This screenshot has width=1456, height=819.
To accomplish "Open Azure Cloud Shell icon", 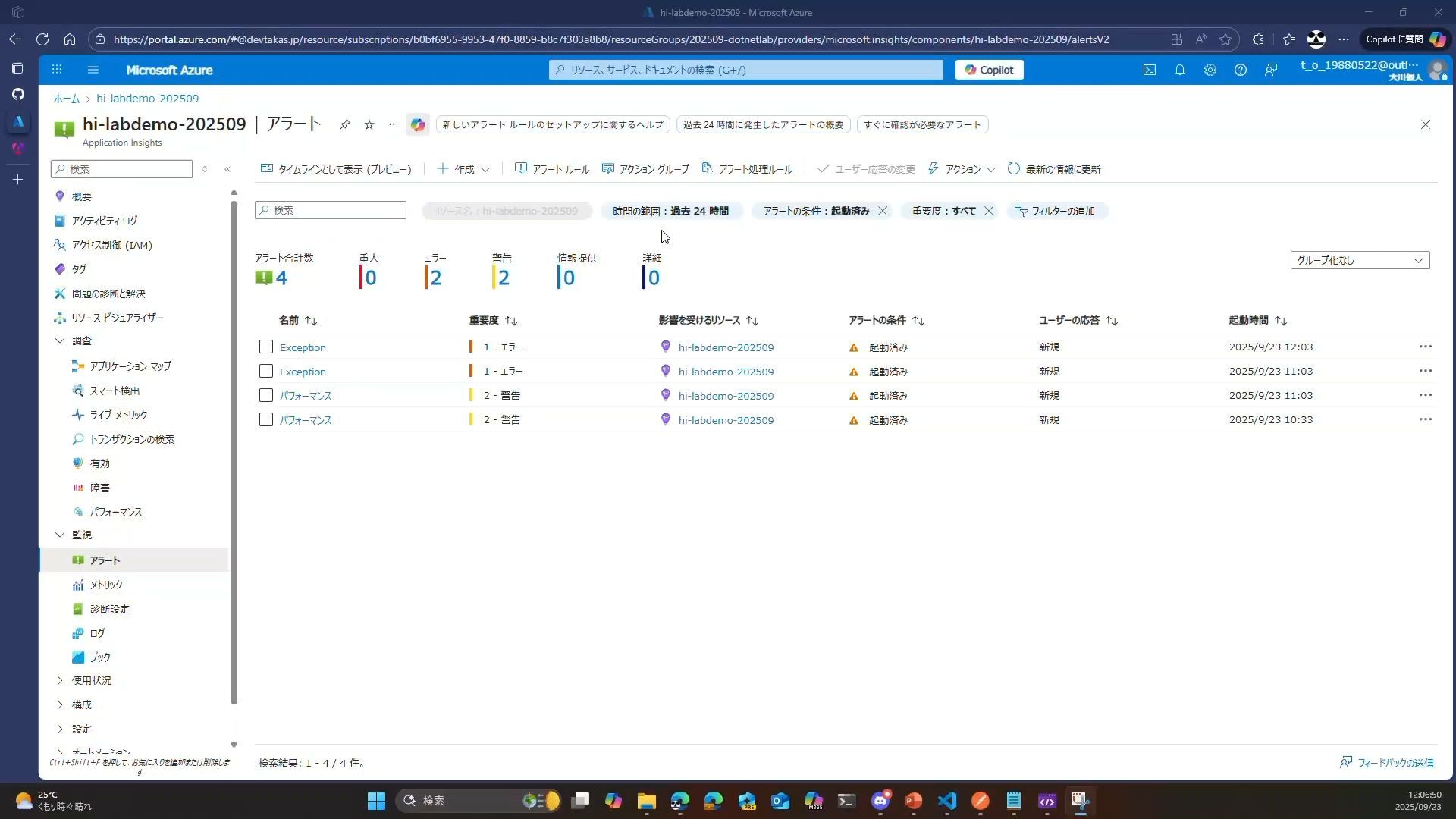I will click(1150, 70).
